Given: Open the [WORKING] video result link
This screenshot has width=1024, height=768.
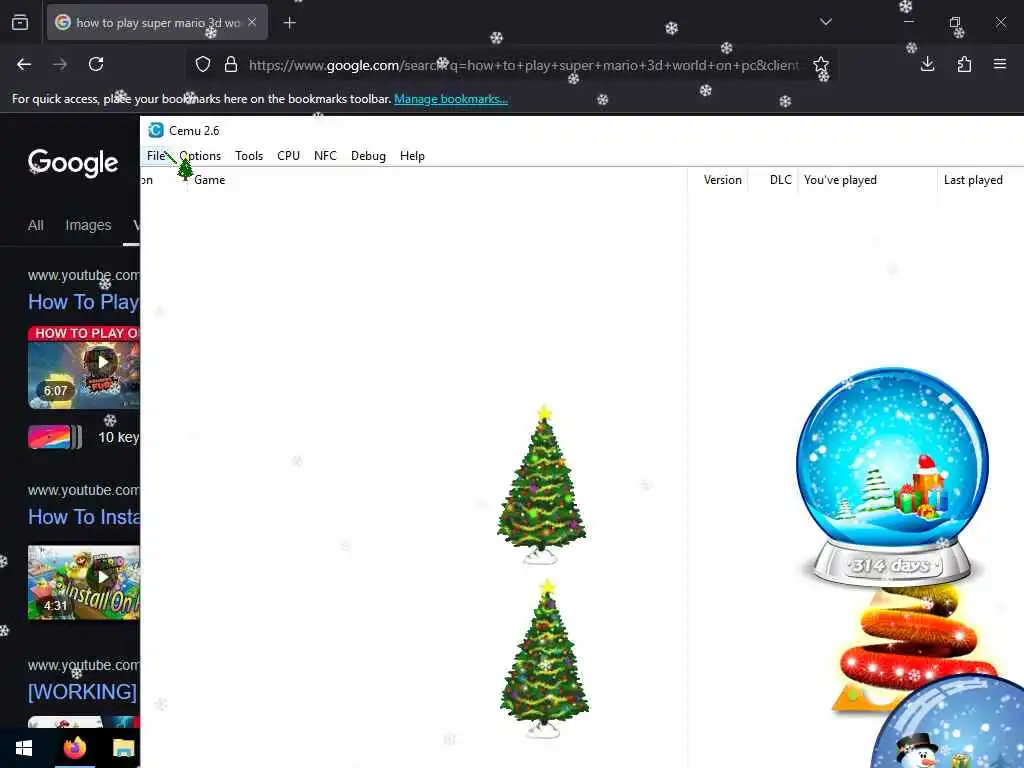Looking at the screenshot, I should pos(82,692).
